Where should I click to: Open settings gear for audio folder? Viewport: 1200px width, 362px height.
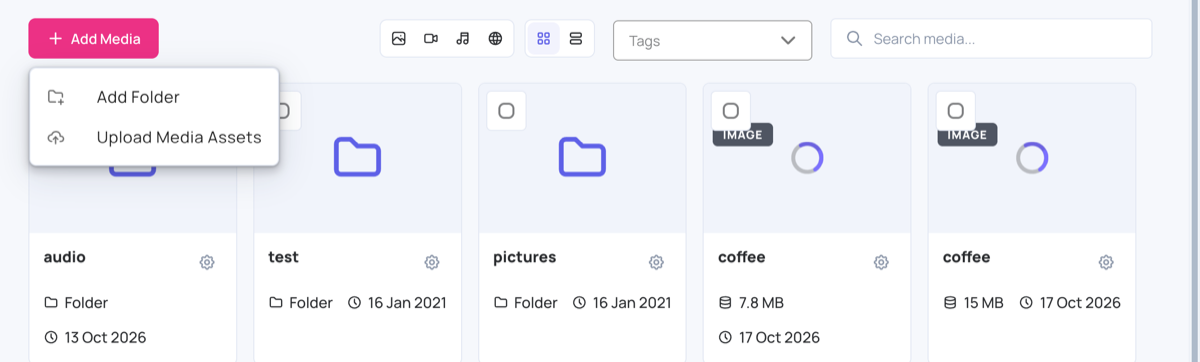click(207, 262)
